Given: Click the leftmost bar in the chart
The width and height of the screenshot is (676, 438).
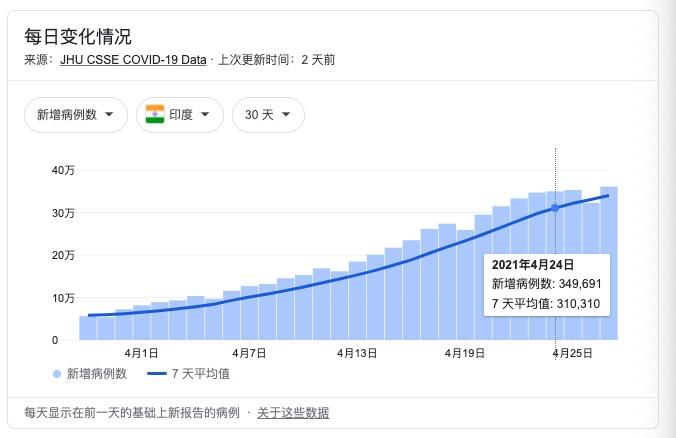Looking at the screenshot, I should [x=87, y=328].
